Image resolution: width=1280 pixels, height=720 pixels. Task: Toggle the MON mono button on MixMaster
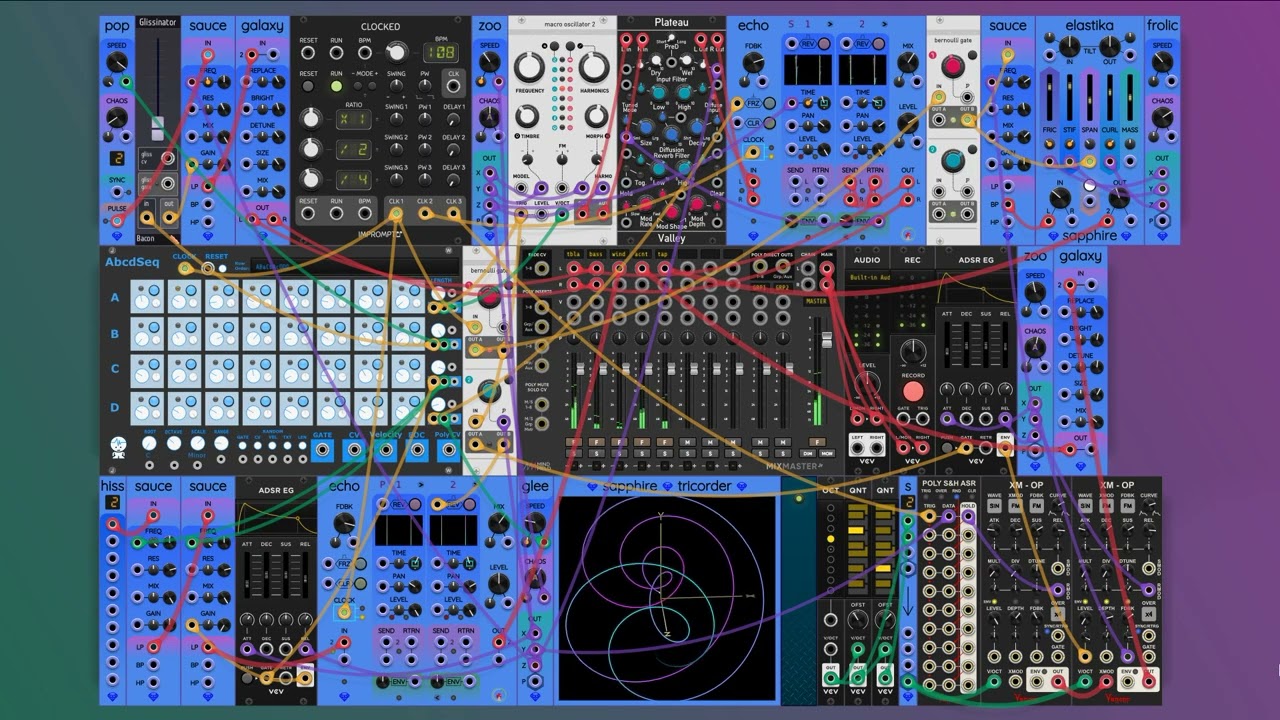tap(825, 453)
